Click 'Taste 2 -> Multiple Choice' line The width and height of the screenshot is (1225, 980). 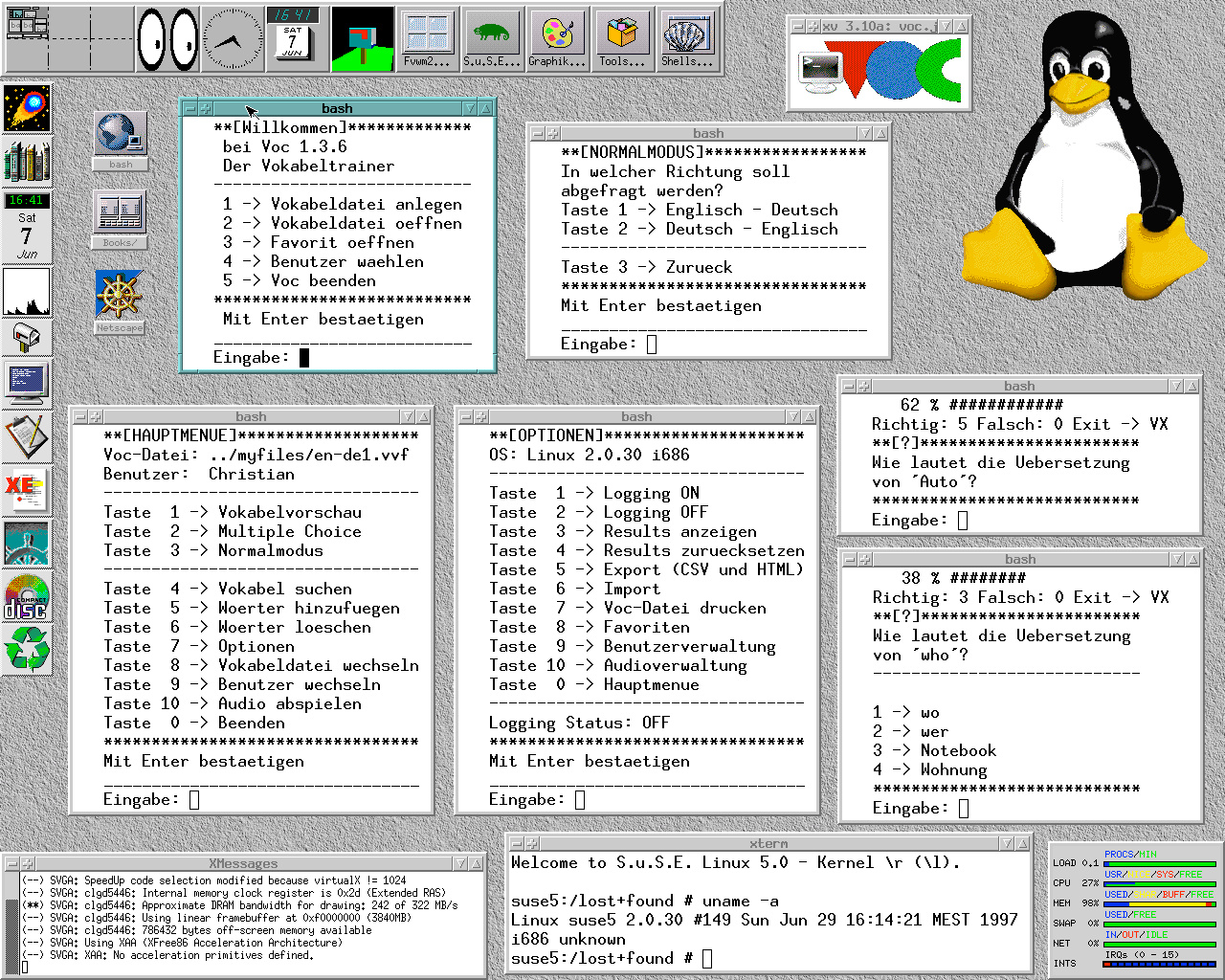(x=233, y=531)
